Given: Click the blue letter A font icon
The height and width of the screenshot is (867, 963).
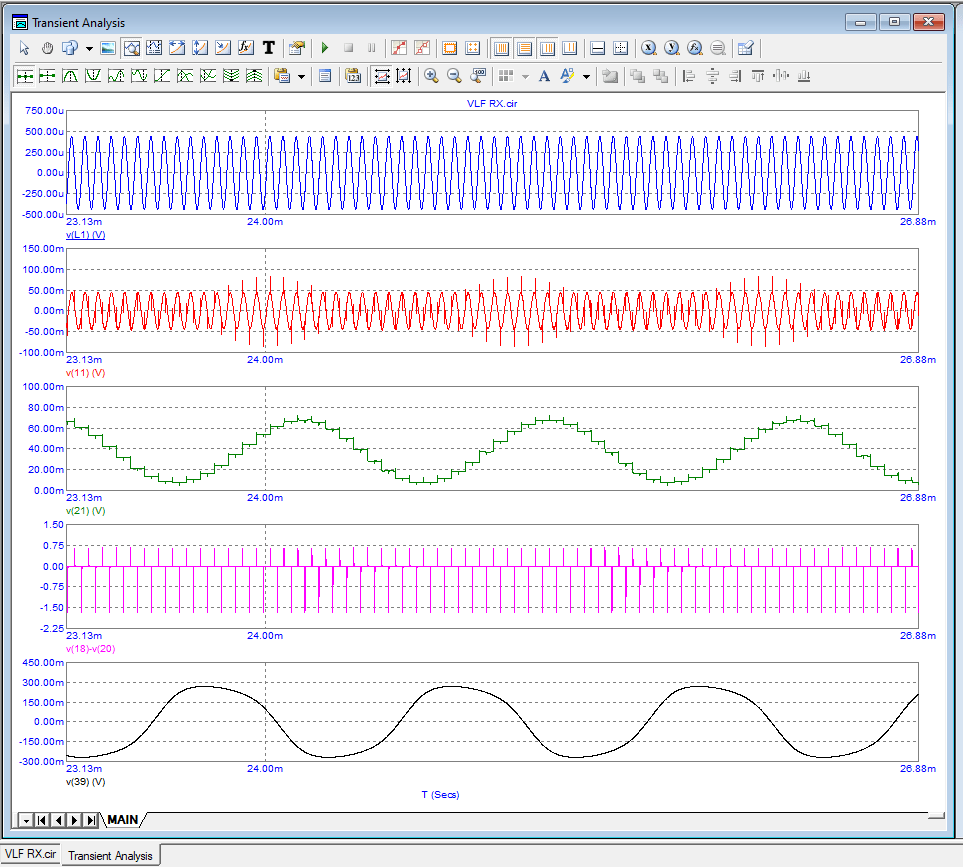Looking at the screenshot, I should click(x=544, y=76).
